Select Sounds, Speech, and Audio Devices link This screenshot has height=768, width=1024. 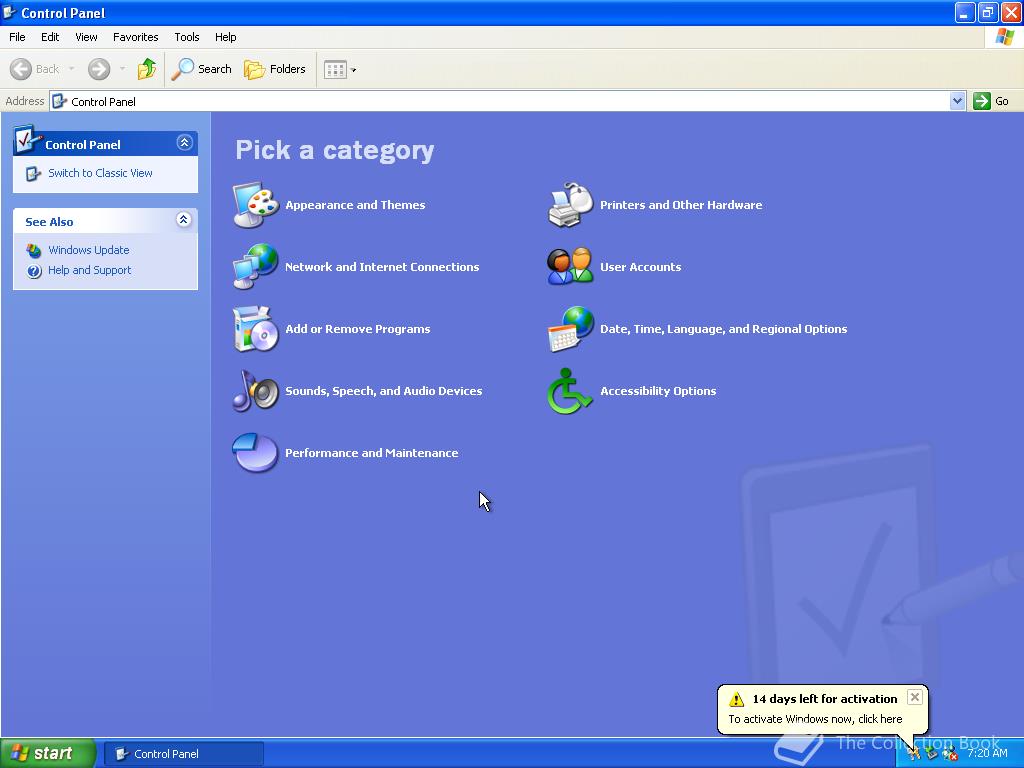pyautogui.click(x=384, y=391)
